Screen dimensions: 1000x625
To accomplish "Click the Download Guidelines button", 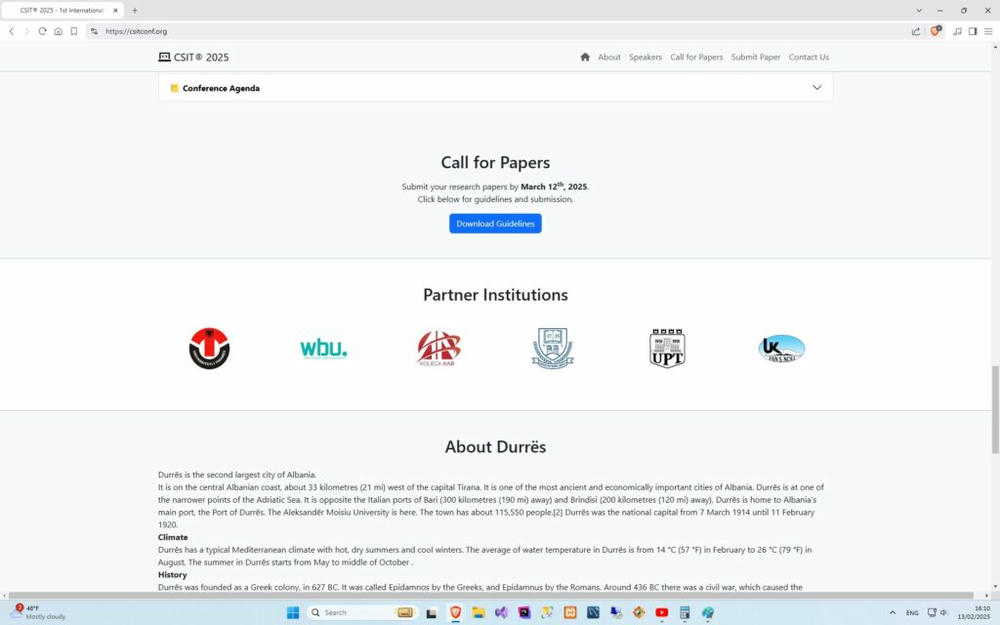I will (x=495, y=224).
